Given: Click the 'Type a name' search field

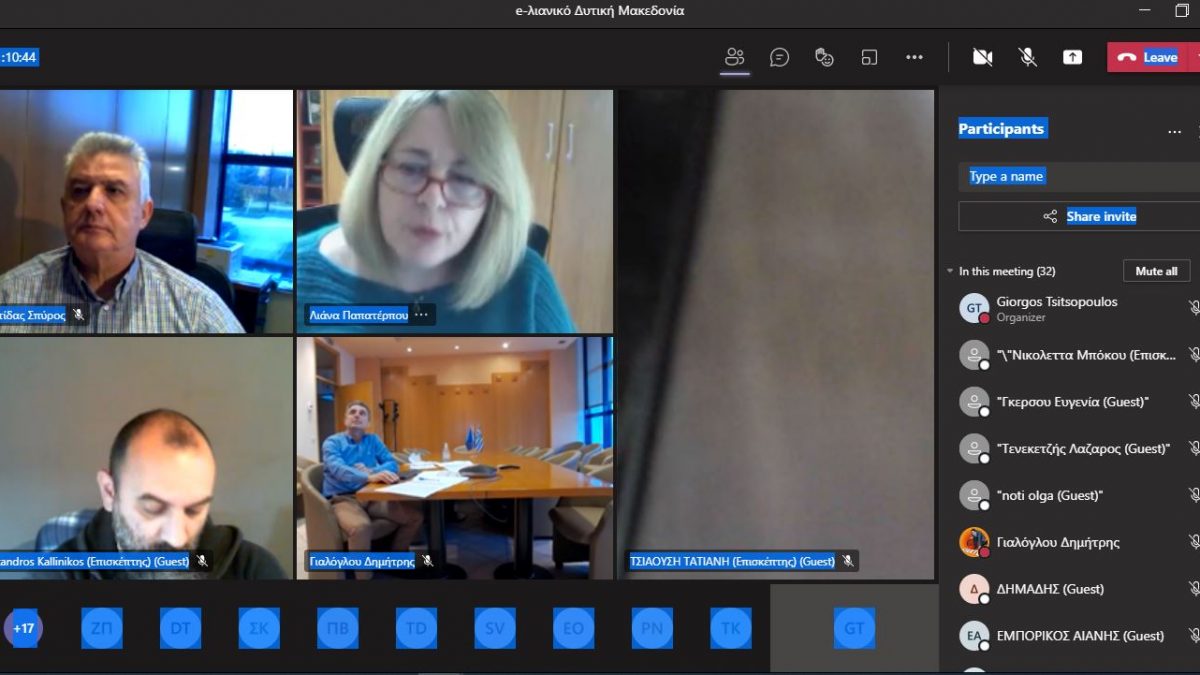Looking at the screenshot, I should point(1078,177).
